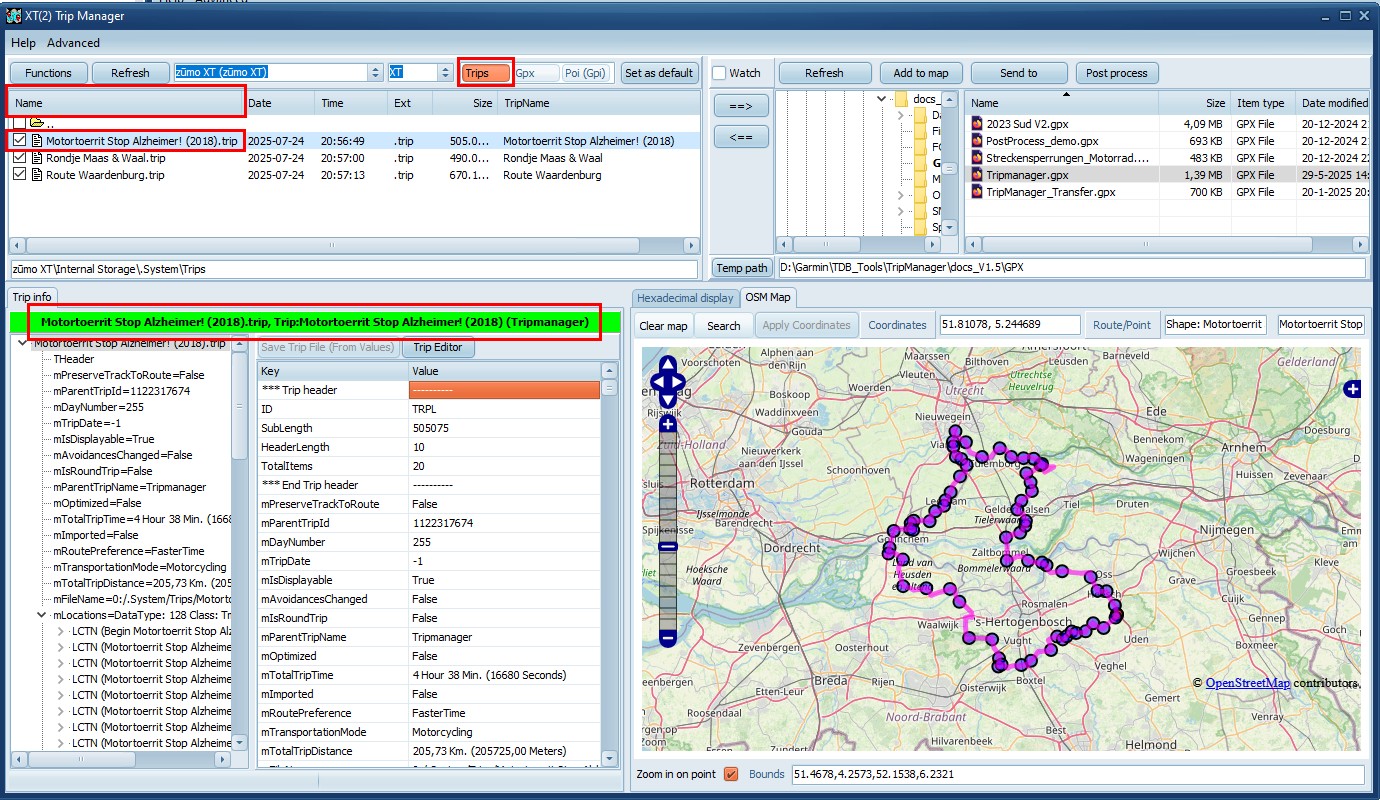Click the parent folder icon in the trips list
This screenshot has width=1380, height=800.
[37, 123]
